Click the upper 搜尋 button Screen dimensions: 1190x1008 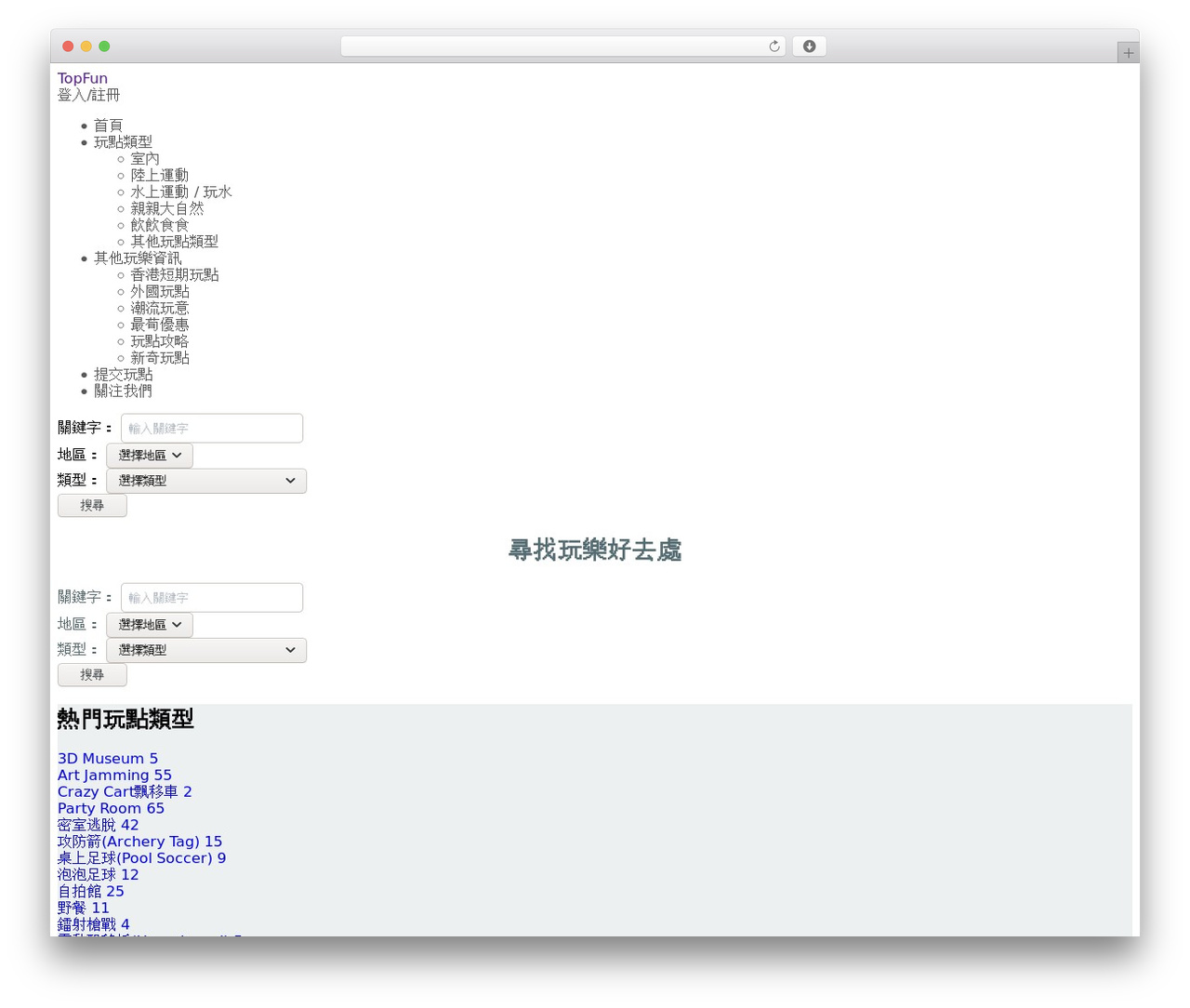point(92,506)
